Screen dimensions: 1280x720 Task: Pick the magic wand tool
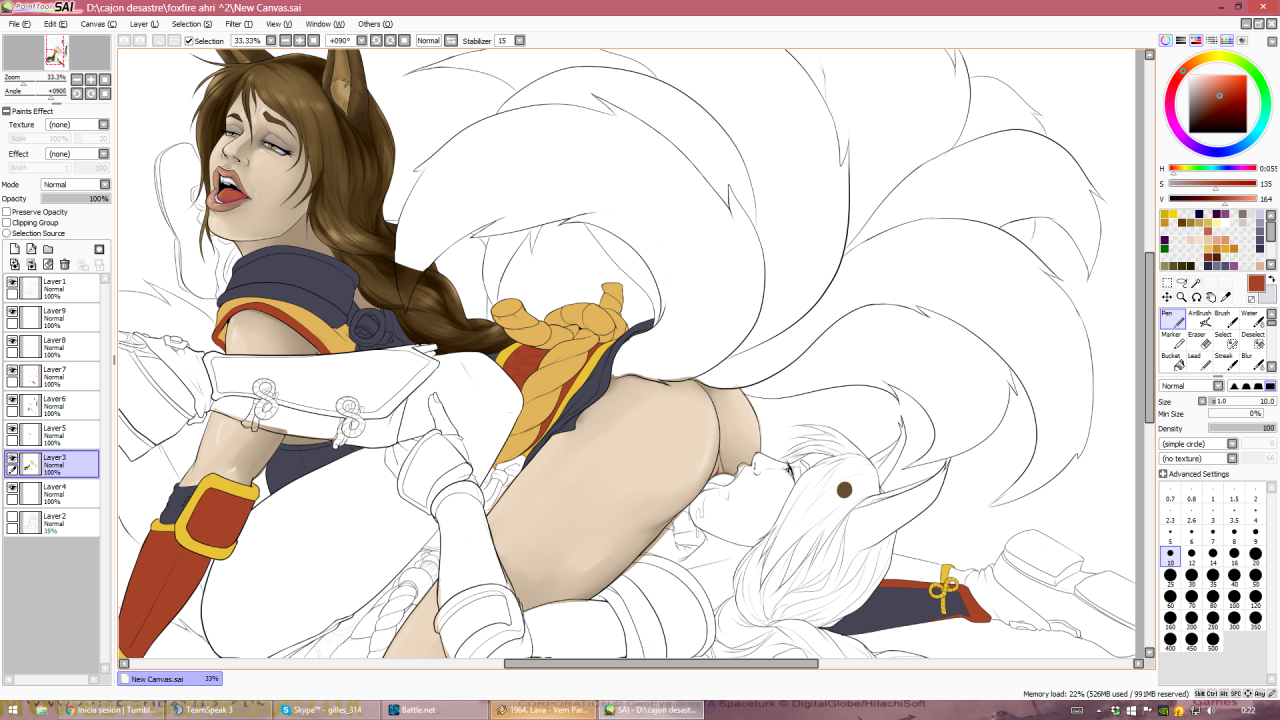click(1196, 283)
